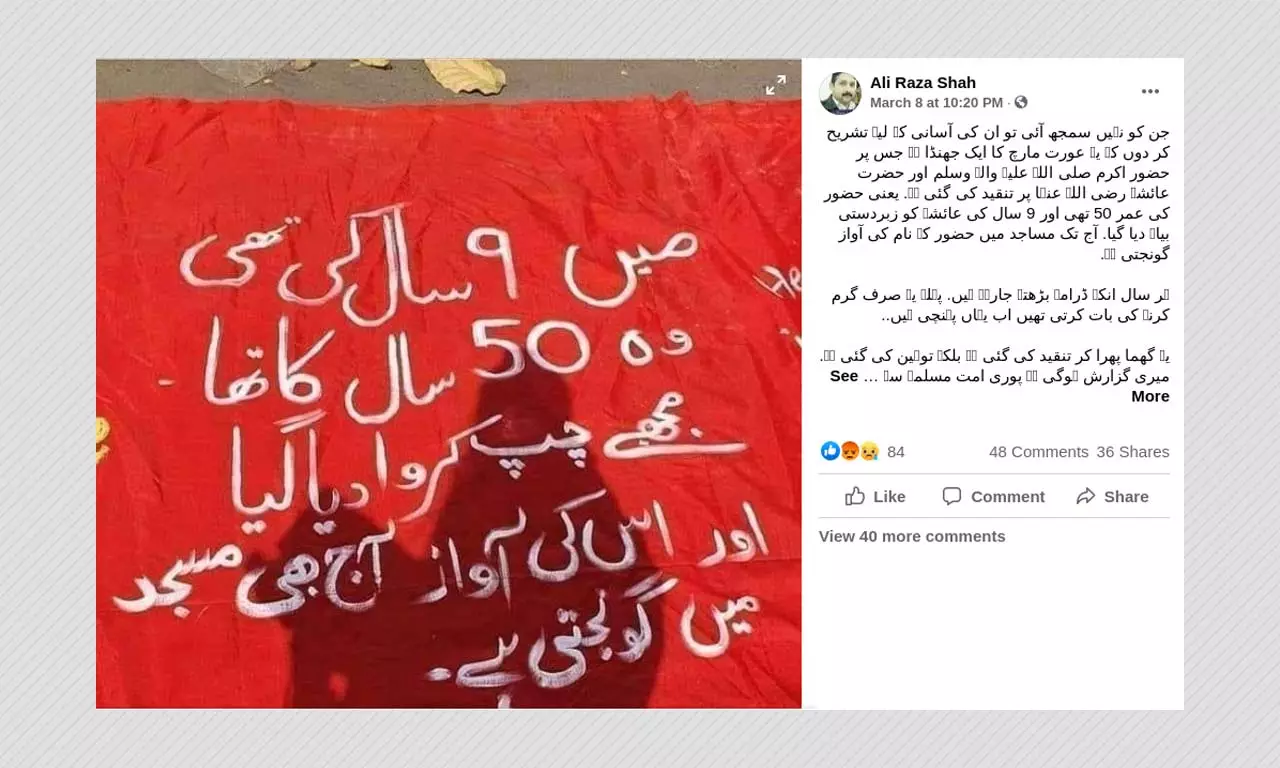Open Ali Raza Shah profile name link
Image resolution: width=1280 pixels, height=768 pixels.
[x=922, y=83]
